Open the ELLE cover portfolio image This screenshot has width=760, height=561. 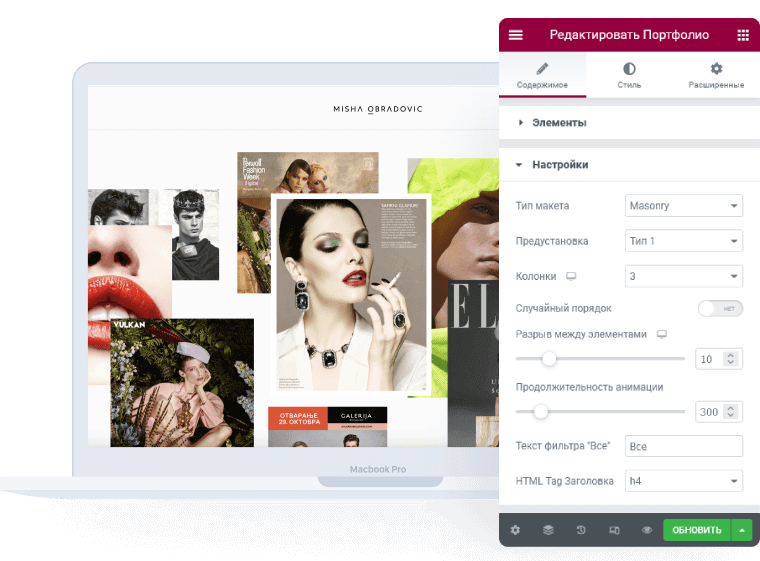click(x=473, y=364)
